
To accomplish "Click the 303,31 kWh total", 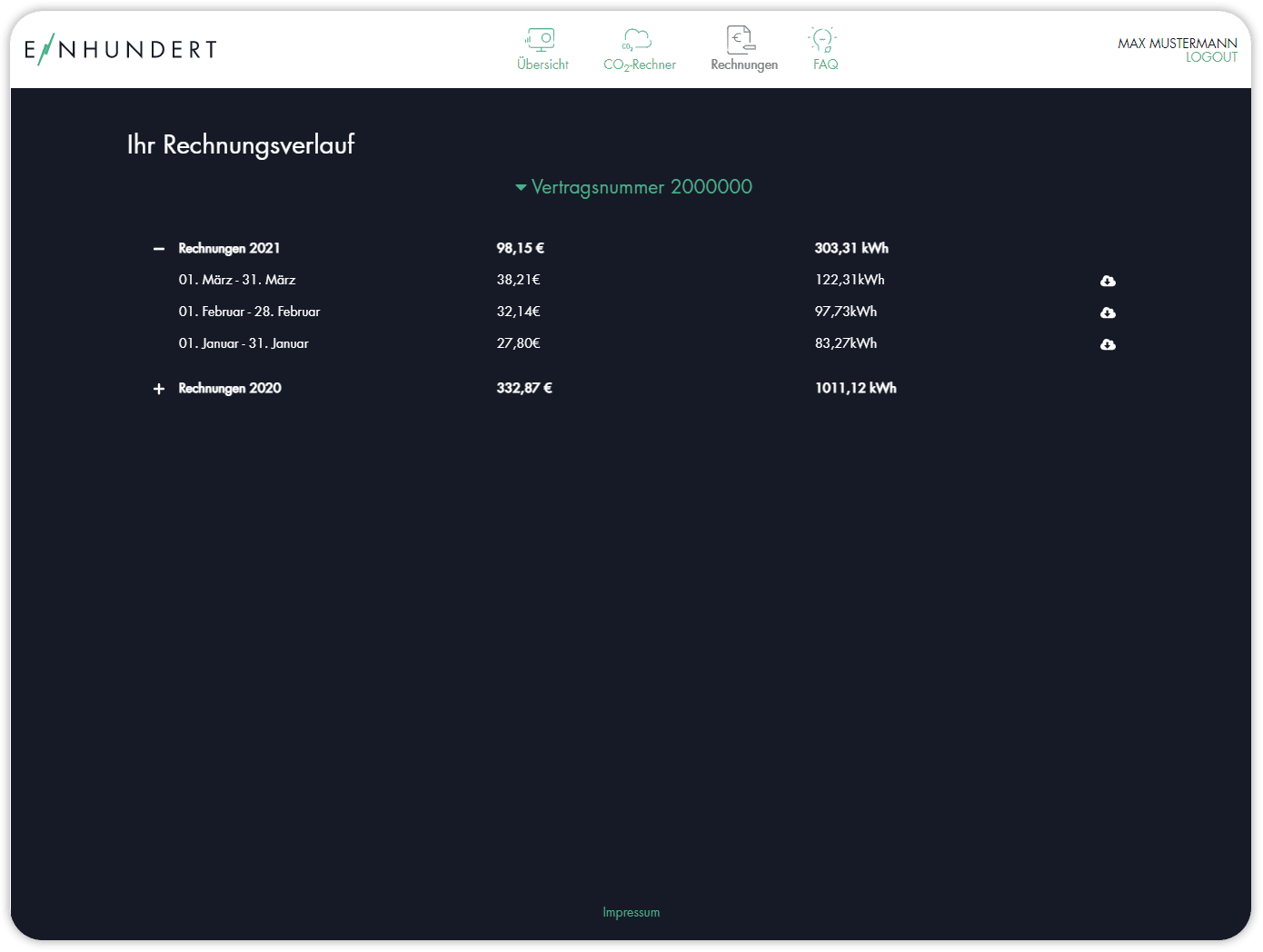I will [851, 248].
